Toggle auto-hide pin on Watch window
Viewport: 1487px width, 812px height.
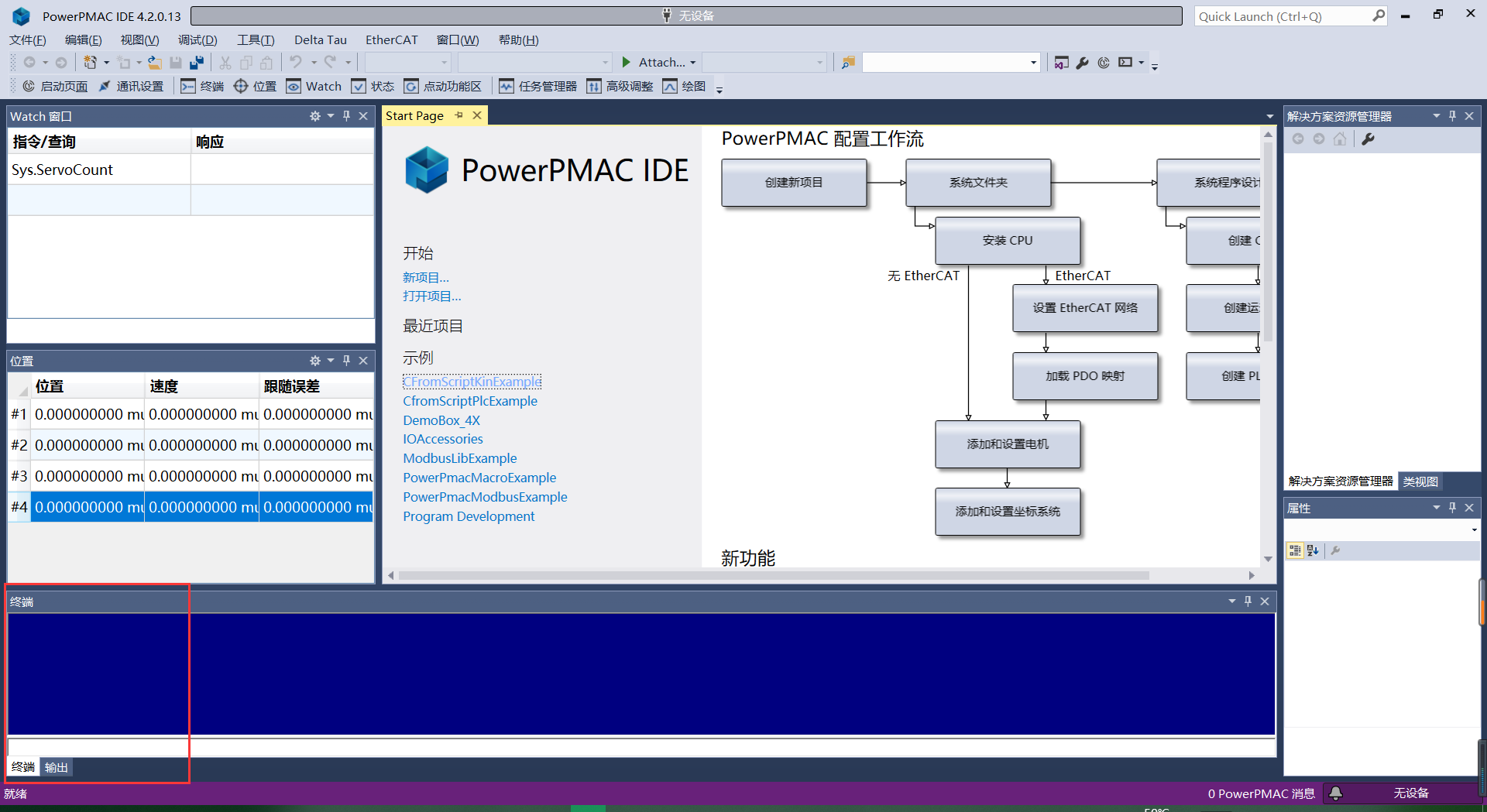click(346, 115)
